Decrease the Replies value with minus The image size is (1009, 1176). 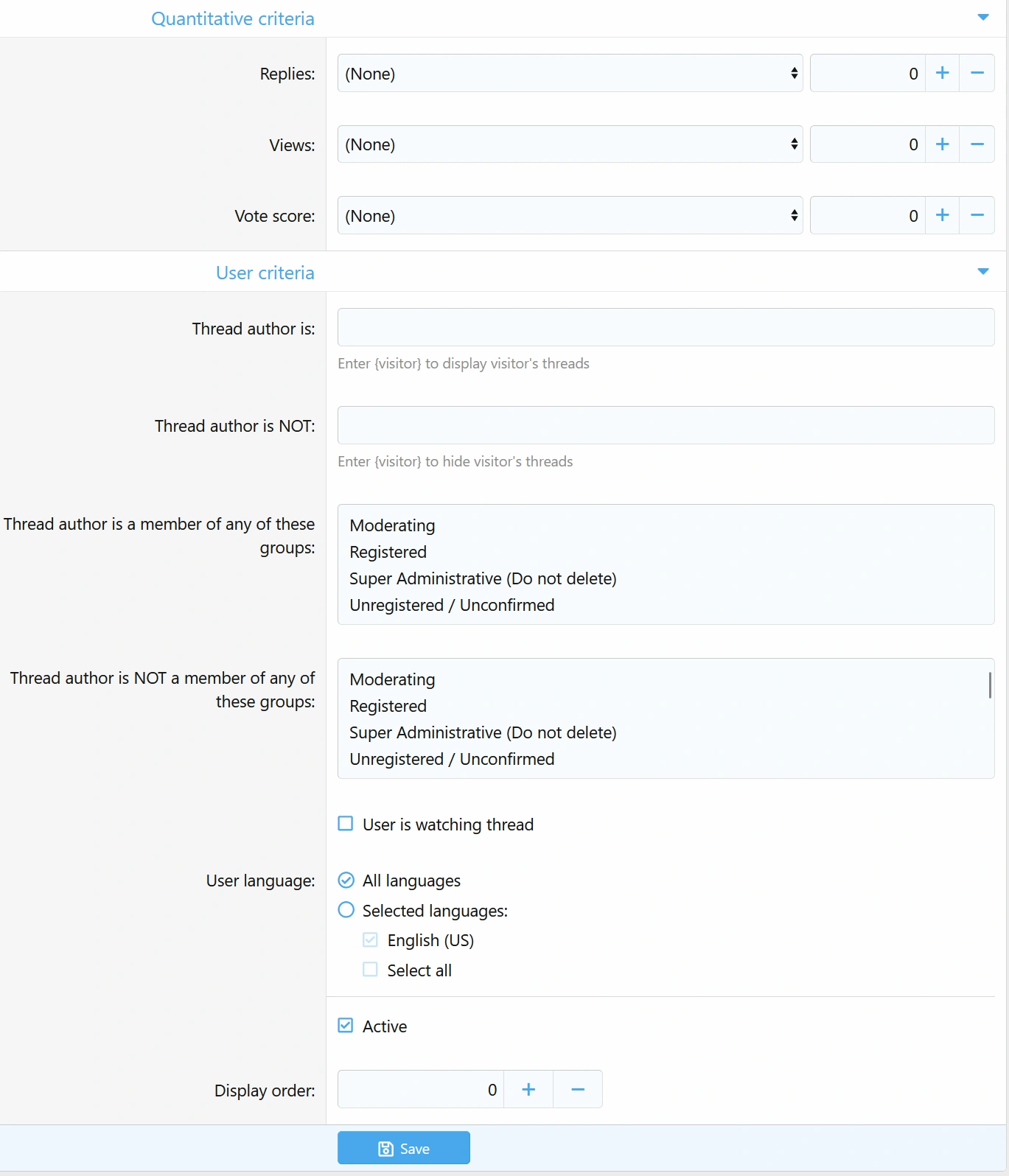(977, 73)
